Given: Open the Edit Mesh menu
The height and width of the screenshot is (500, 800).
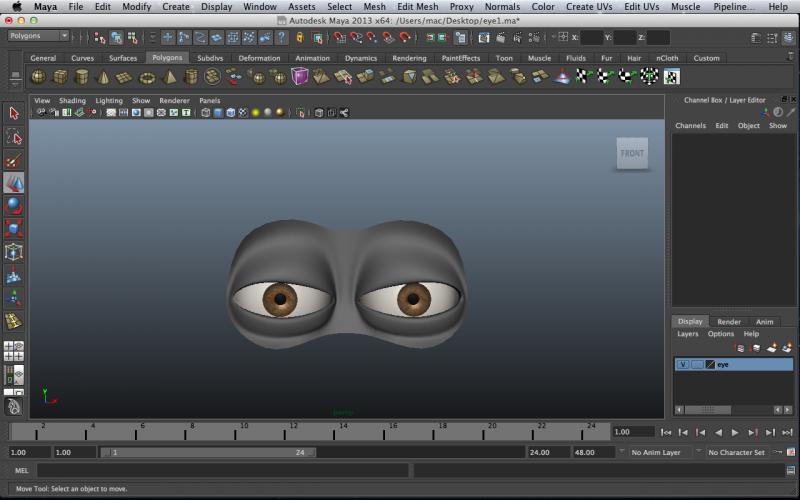Looking at the screenshot, I should (x=417, y=6).
